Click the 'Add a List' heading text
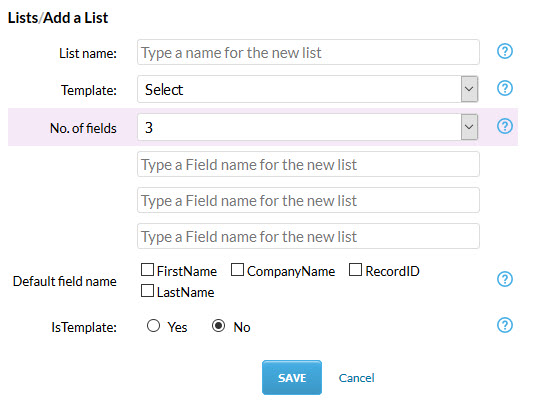The image size is (543, 404). pos(75,18)
